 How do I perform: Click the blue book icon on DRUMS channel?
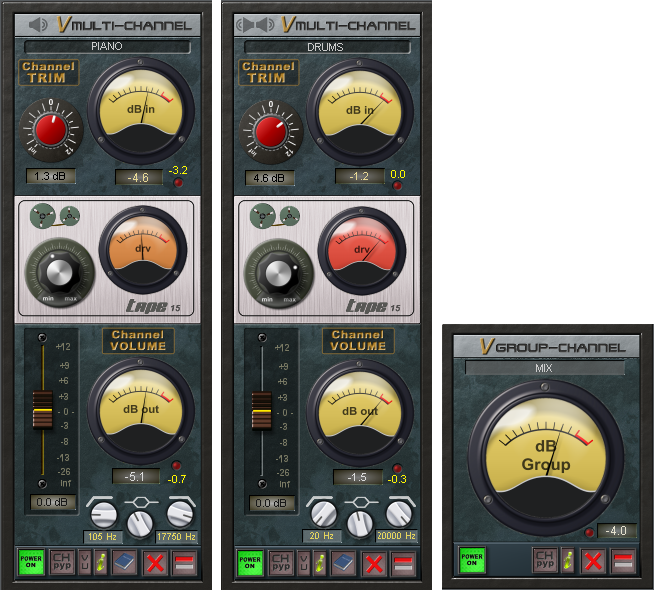(x=344, y=562)
